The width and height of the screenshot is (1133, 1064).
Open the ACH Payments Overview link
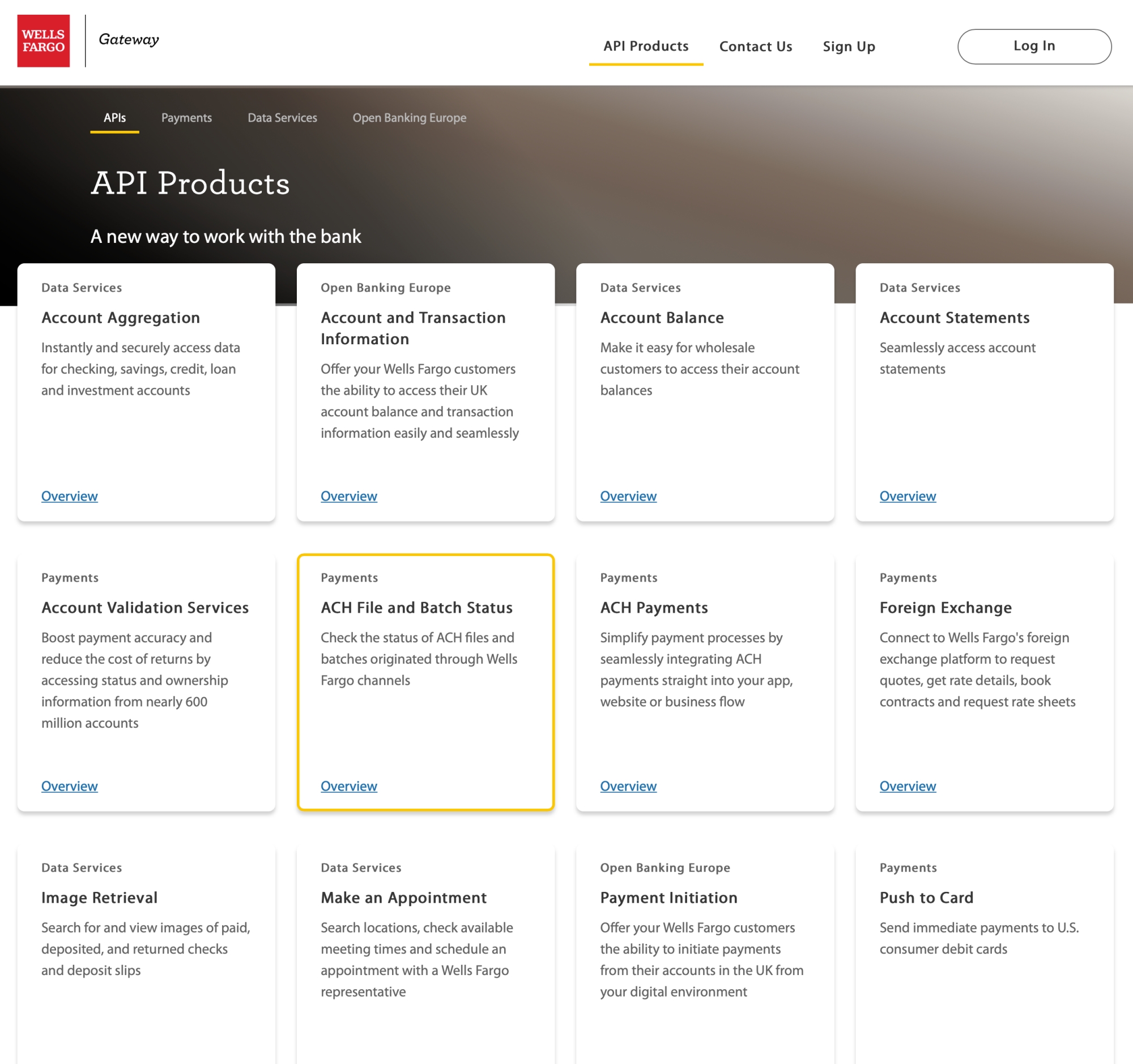[x=628, y=786]
